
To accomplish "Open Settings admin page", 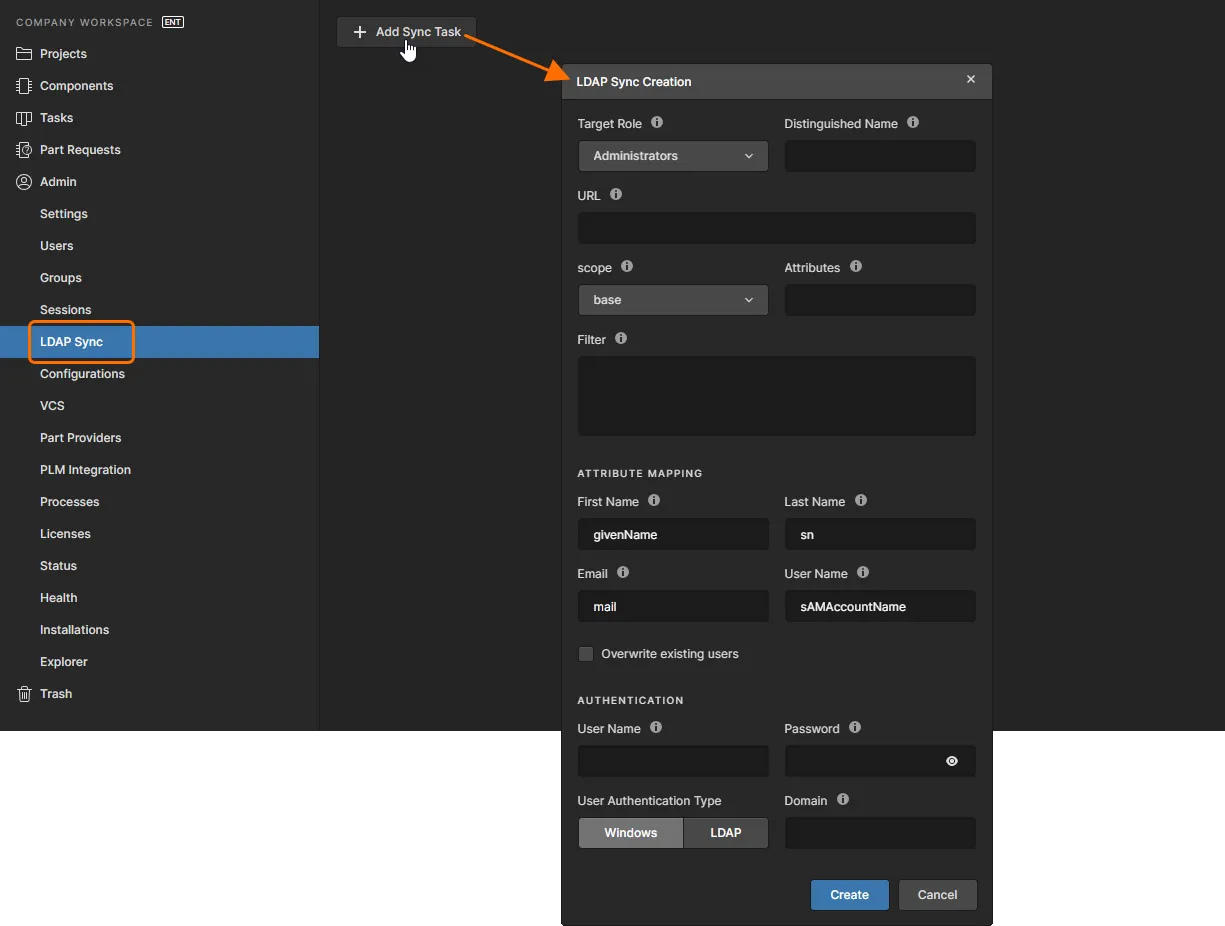I will (64, 214).
